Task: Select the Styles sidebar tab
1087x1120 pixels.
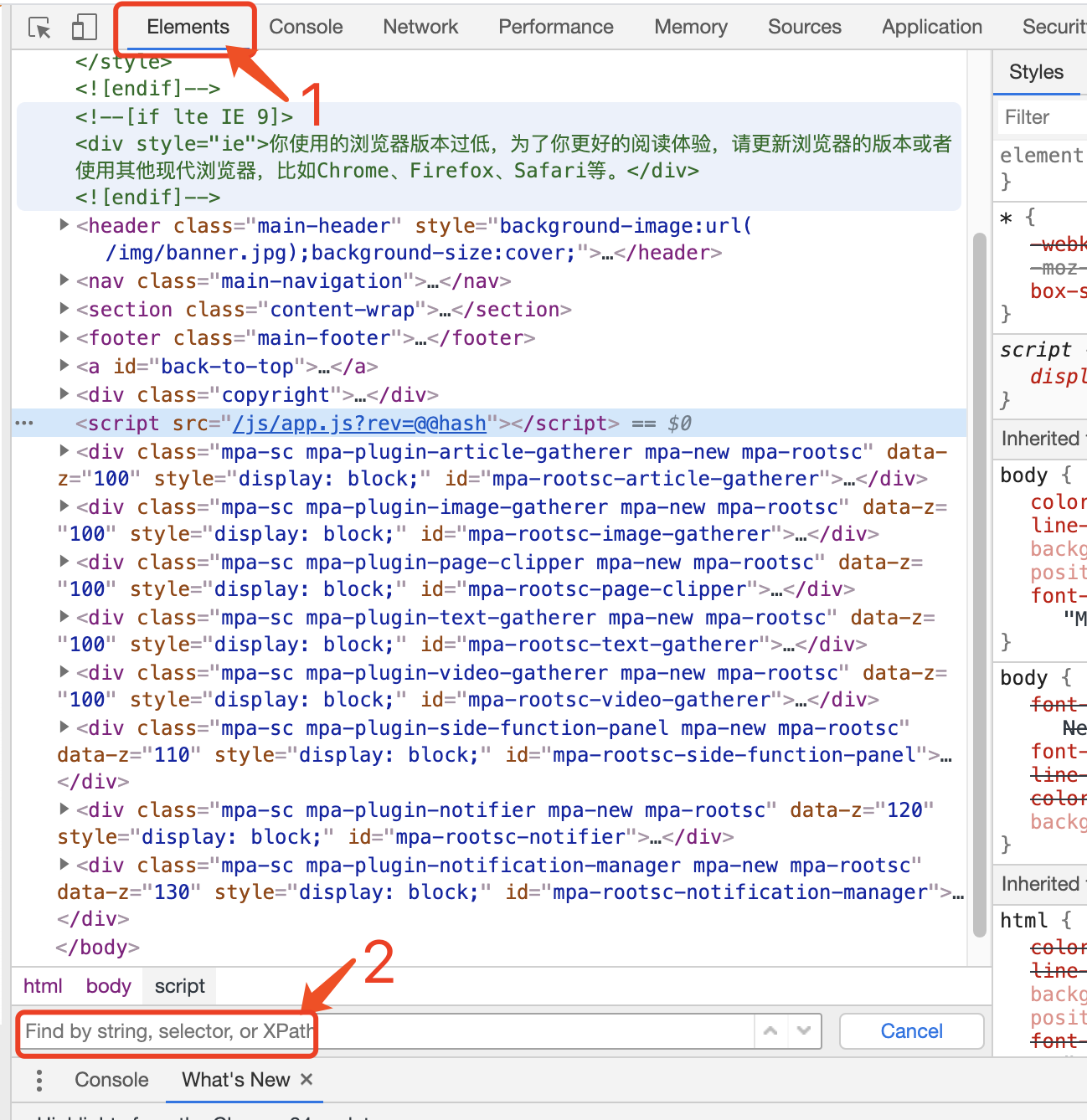Action: (x=1036, y=72)
